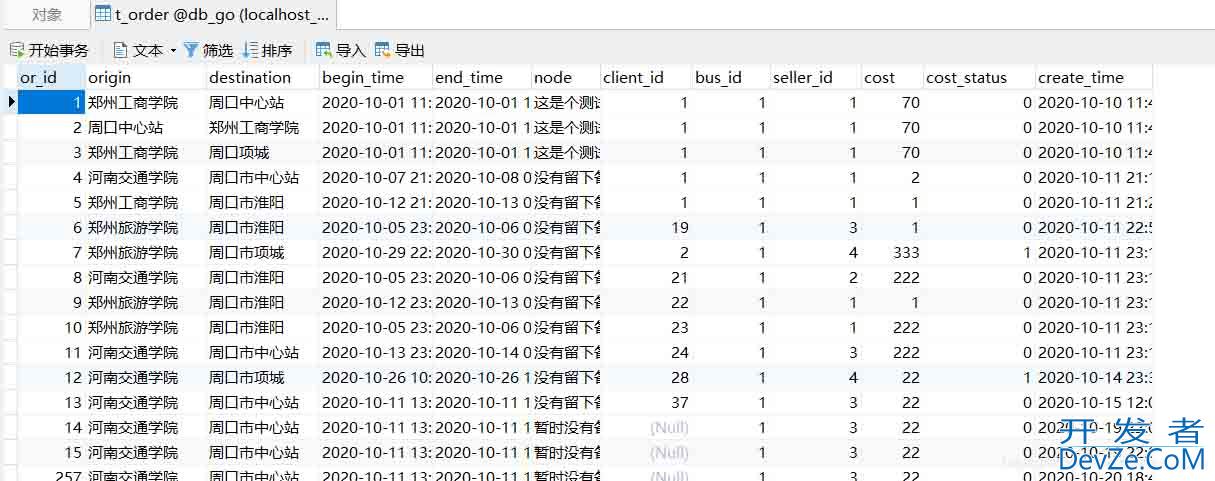Click create_time cell 2020-10-14 in row 12

(1094, 377)
